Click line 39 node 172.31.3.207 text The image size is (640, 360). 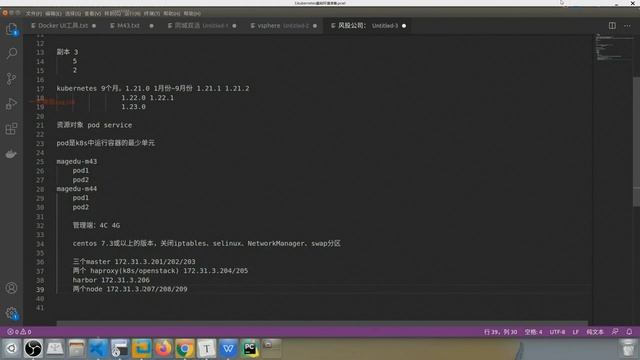130,289
